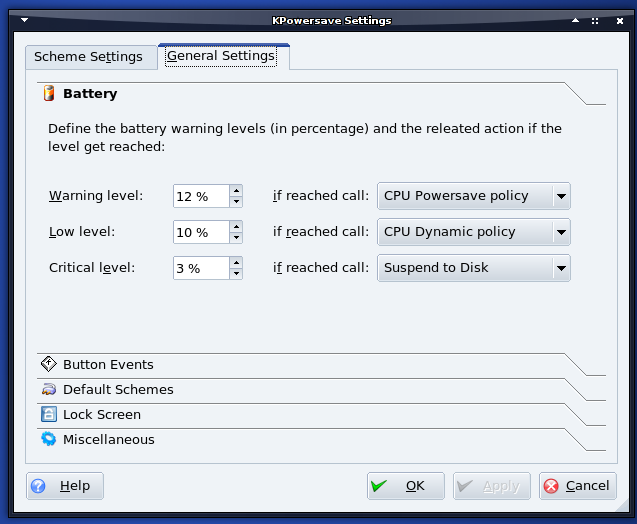637x524 pixels.
Task: Confirm settings with OK button
Action: pyautogui.click(x=406, y=486)
